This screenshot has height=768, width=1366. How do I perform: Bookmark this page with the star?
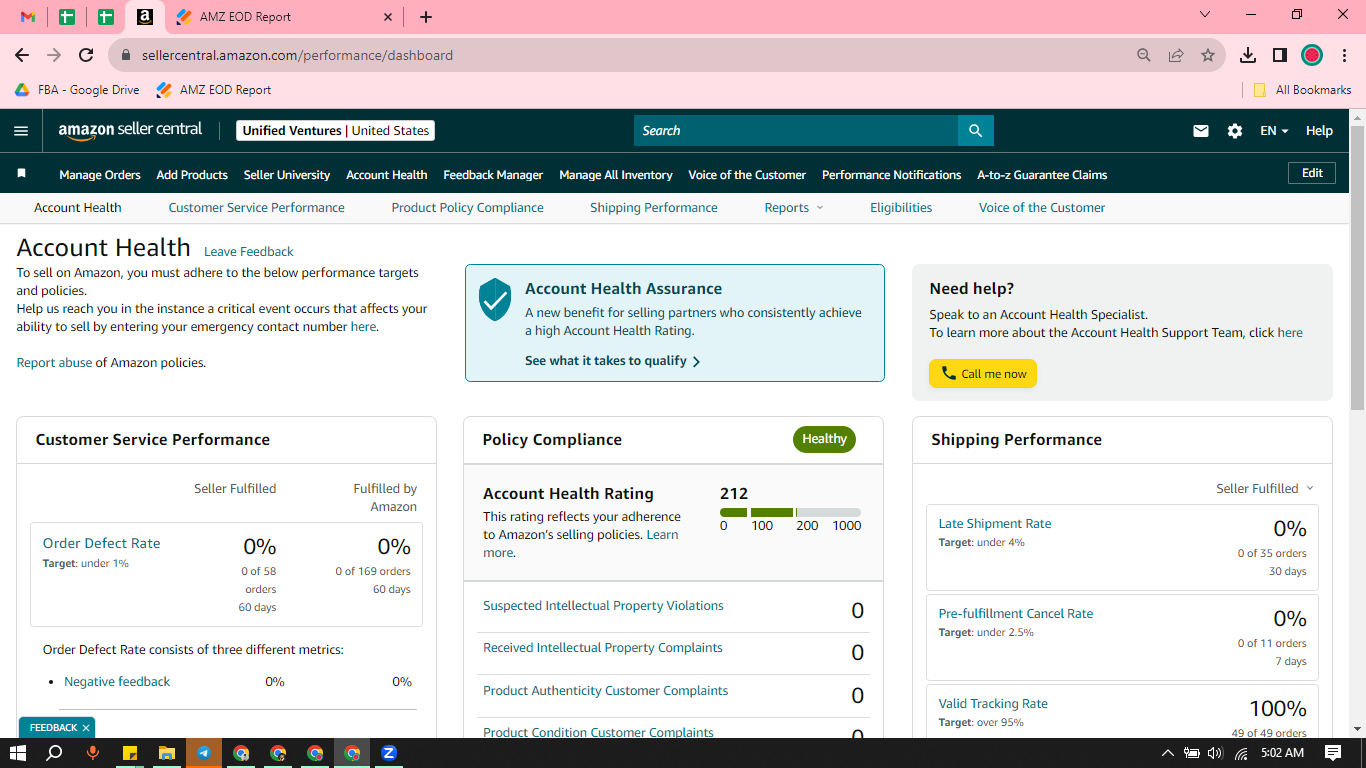tap(1208, 55)
